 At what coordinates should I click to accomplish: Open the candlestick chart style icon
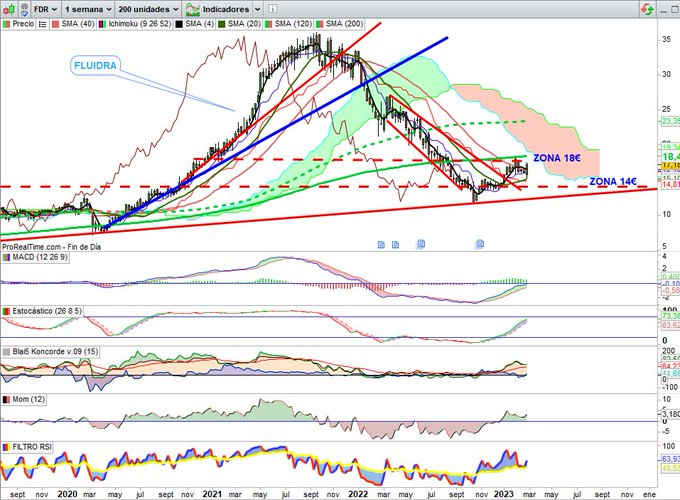pos(9,9)
